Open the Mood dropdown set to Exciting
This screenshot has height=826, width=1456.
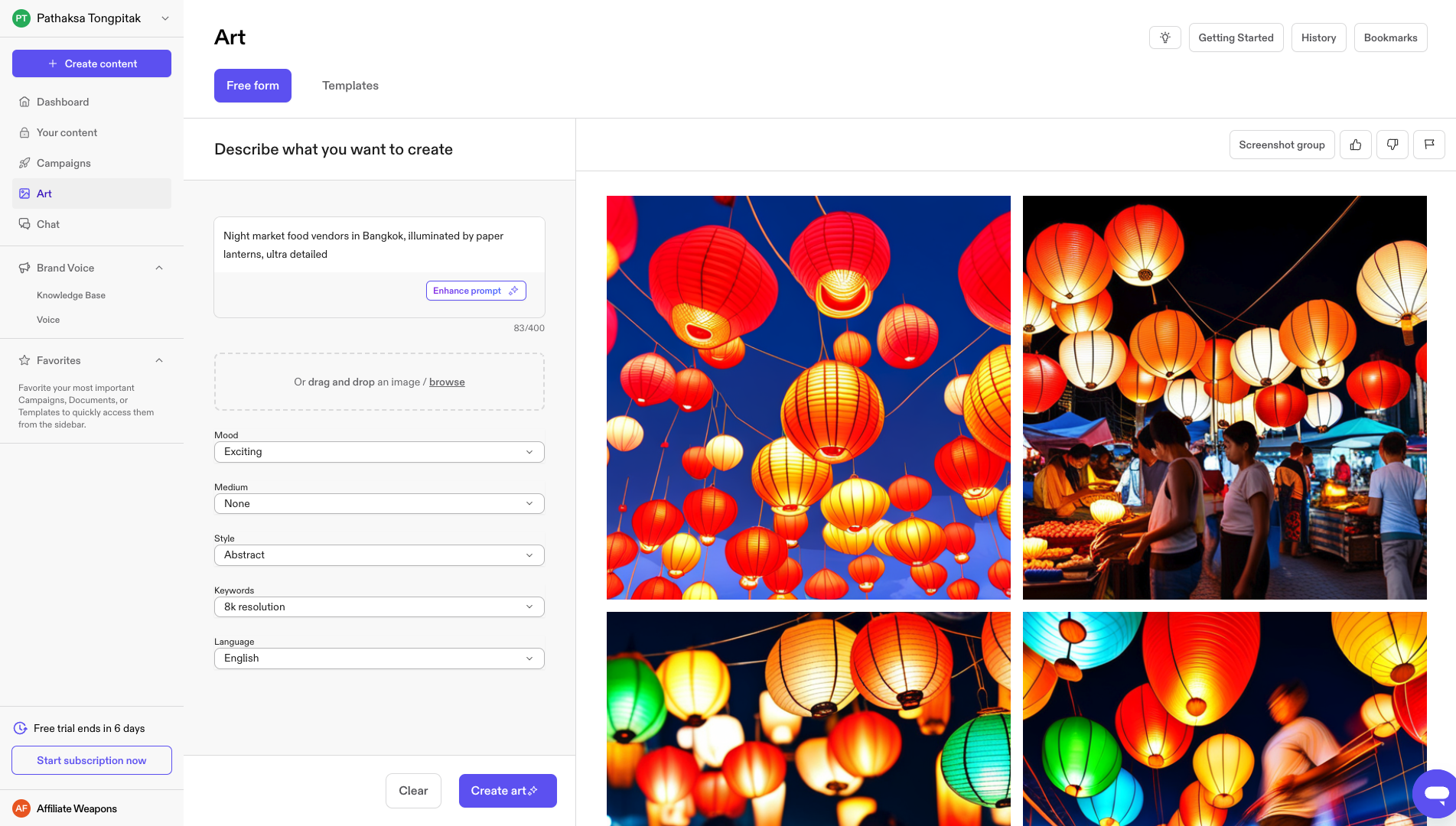tap(379, 452)
